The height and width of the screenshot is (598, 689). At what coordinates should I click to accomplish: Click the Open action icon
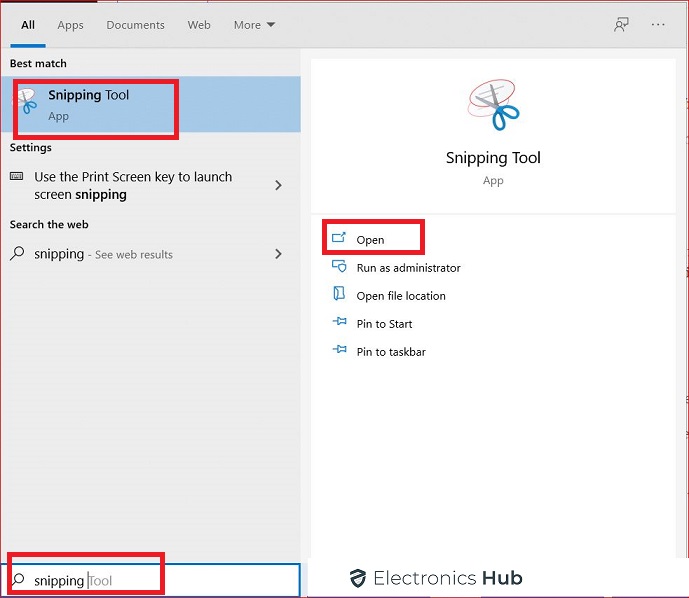pos(339,238)
